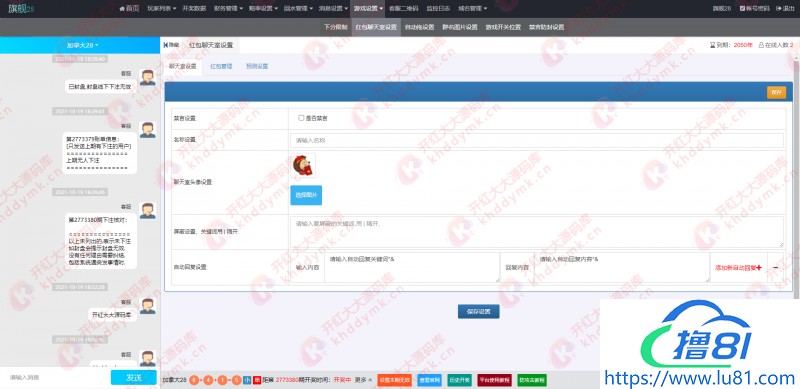Open the 玩家列表 dropdown menu

point(162,9)
